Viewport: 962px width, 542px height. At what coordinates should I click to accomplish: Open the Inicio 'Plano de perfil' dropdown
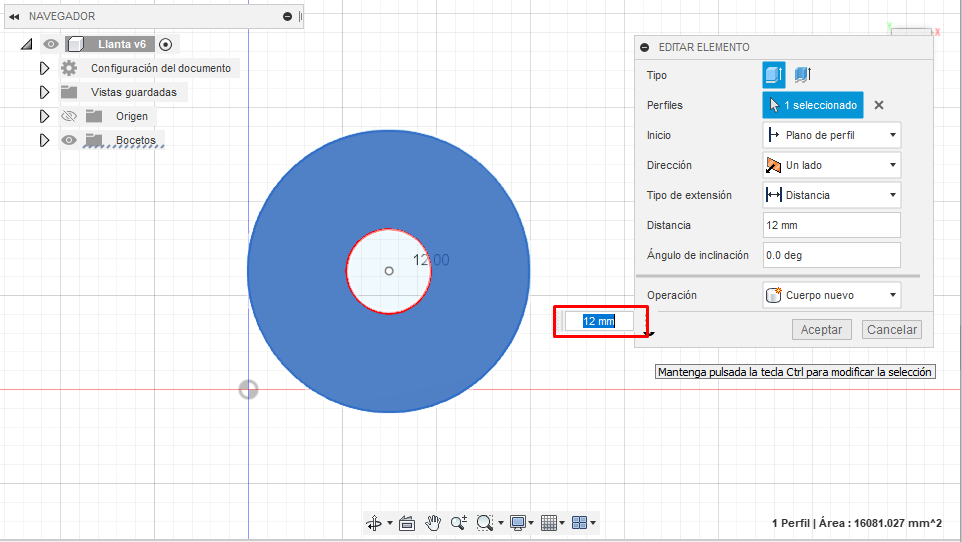pyautogui.click(x=831, y=135)
